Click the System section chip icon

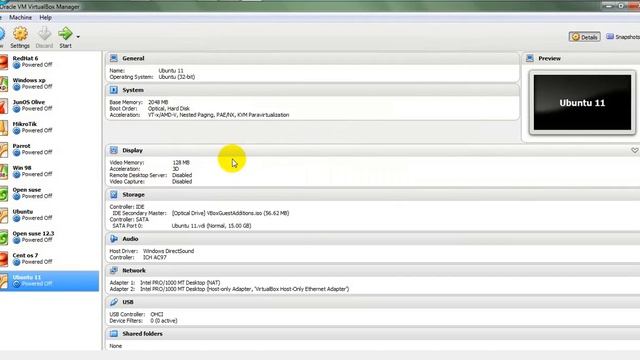coord(114,90)
